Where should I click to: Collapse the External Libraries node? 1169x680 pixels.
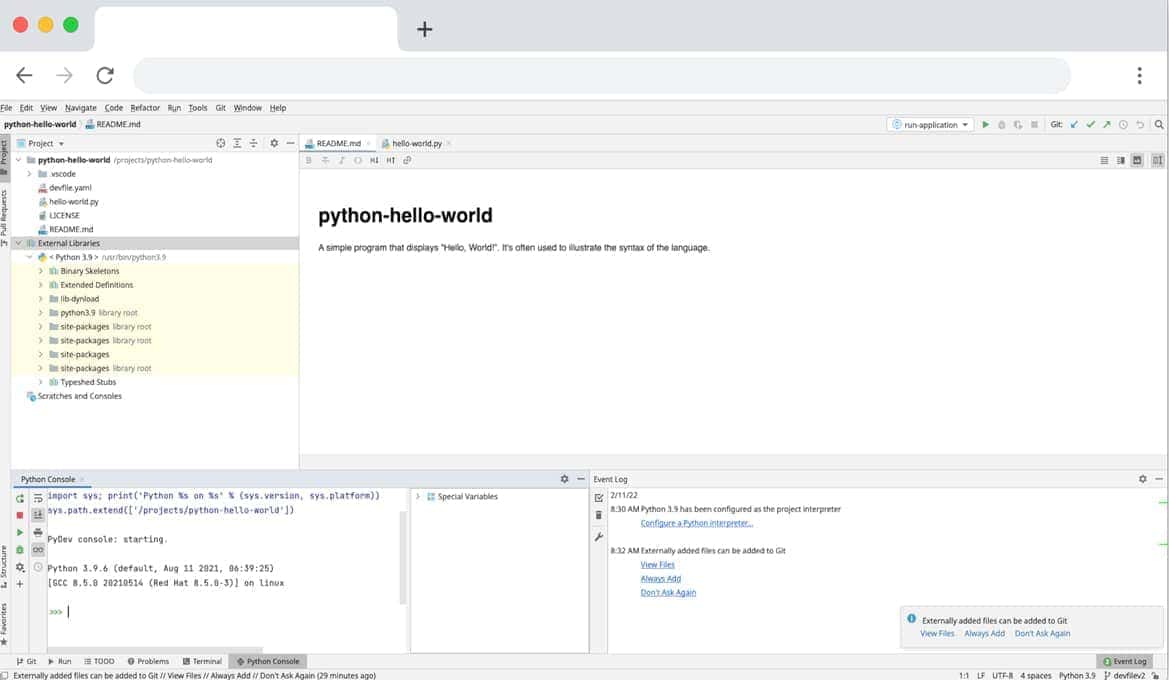(19, 243)
